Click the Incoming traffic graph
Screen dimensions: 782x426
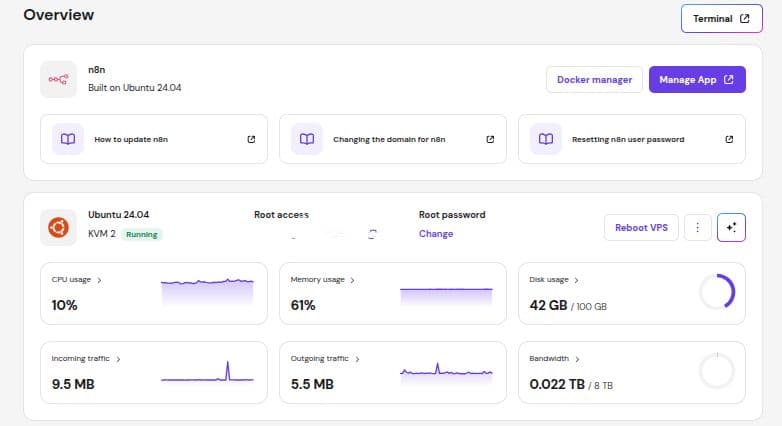tap(207, 372)
